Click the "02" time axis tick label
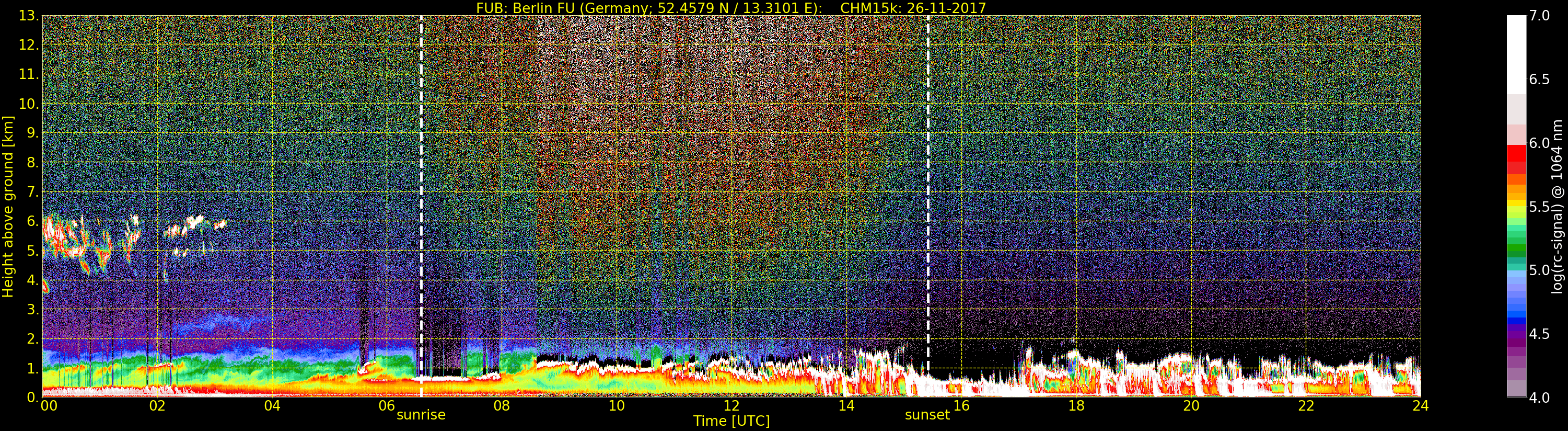Viewport: 1568px width, 431px height. coord(157,405)
